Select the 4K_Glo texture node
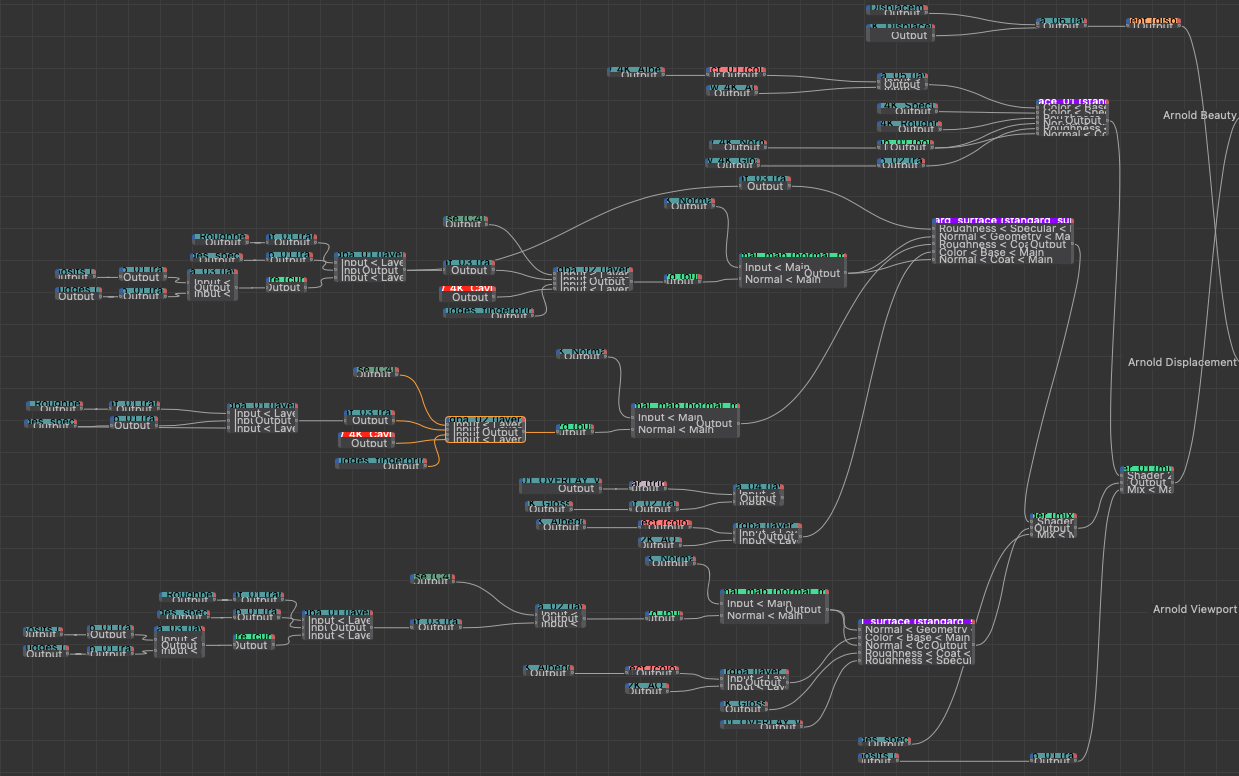This screenshot has height=776, width=1239. (733, 161)
